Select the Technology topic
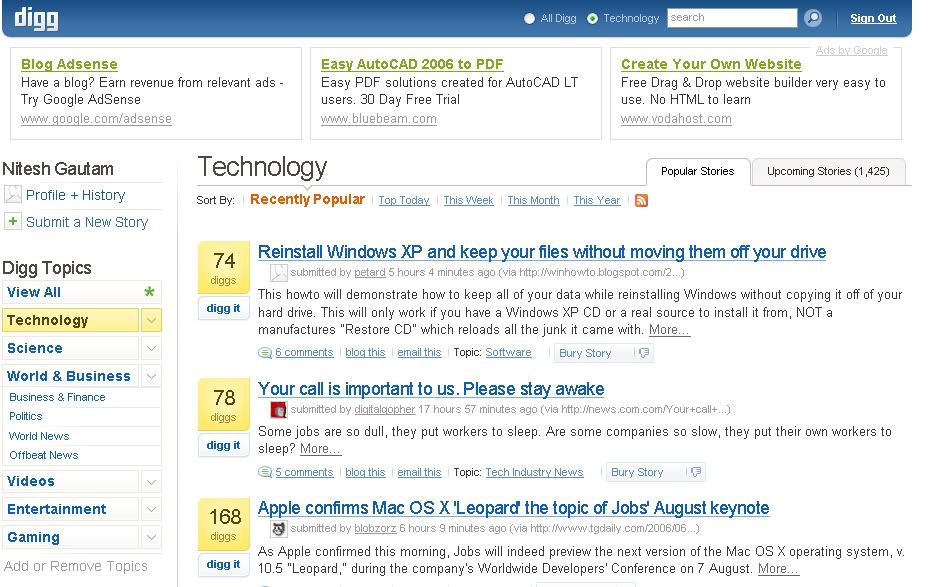939x587 pixels. point(71,320)
